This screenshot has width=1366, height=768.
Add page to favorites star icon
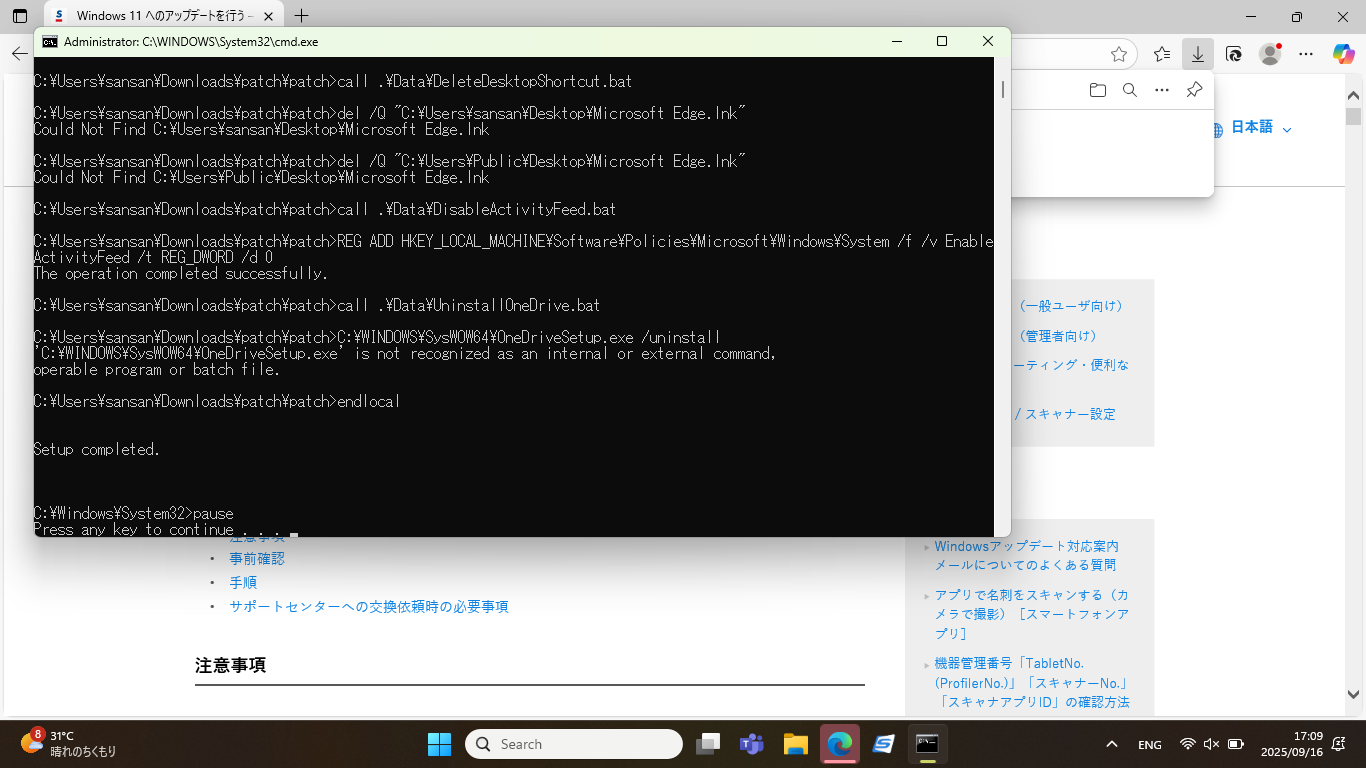(1119, 54)
